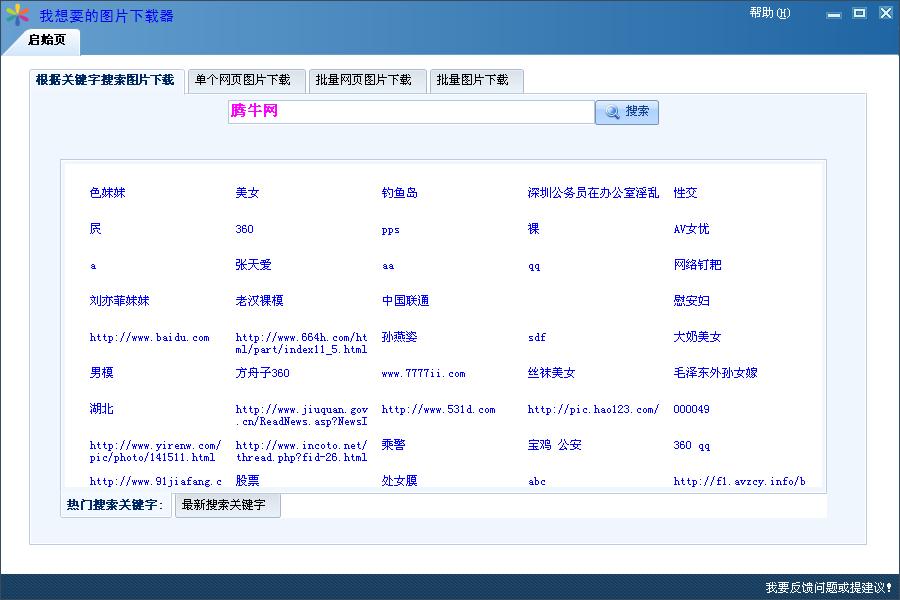Image resolution: width=900 pixels, height=600 pixels.
Task: Click the 刘亦菲妹妹 keyword link
Action: (x=119, y=301)
